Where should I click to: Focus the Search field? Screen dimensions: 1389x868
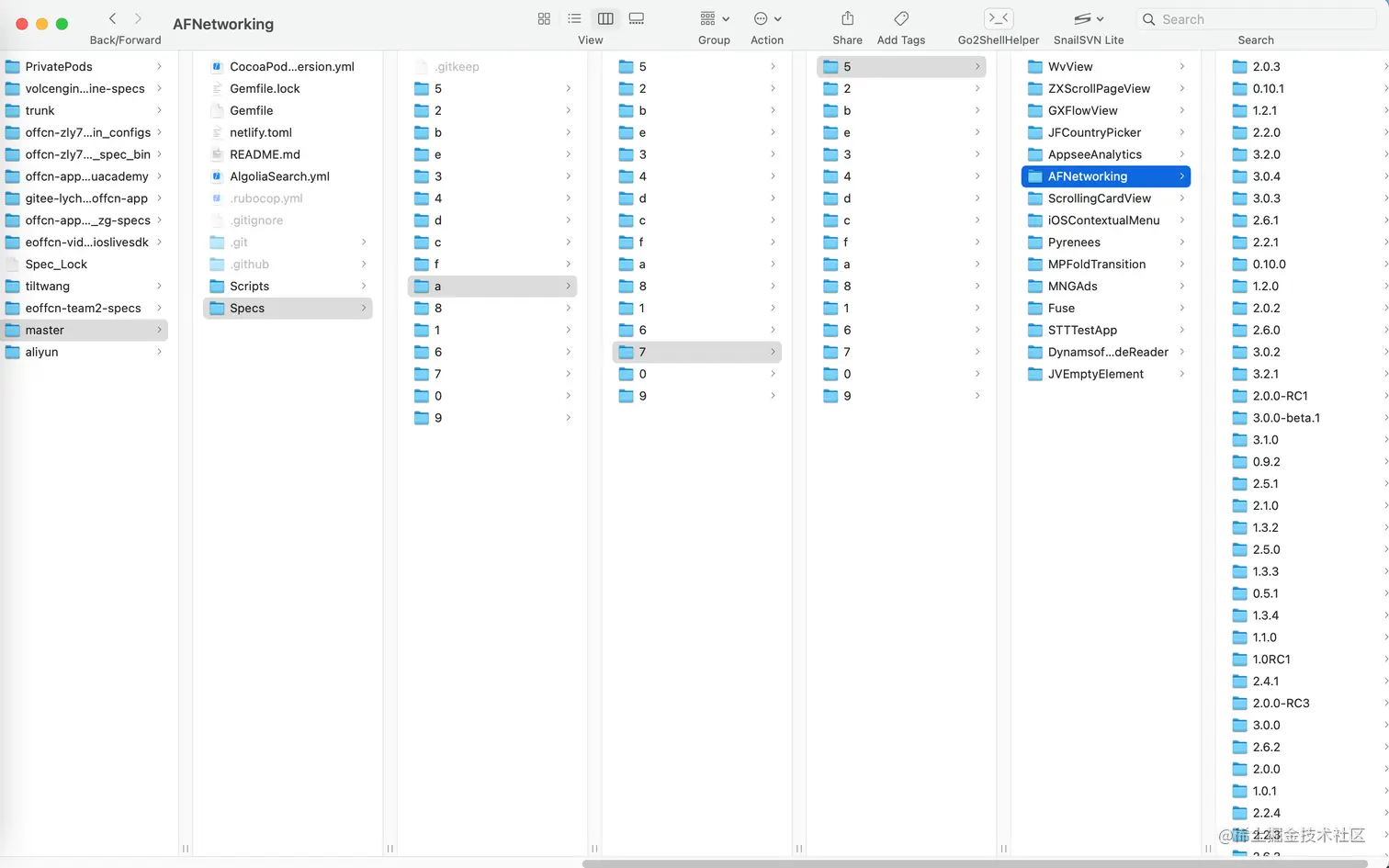click(x=1259, y=19)
